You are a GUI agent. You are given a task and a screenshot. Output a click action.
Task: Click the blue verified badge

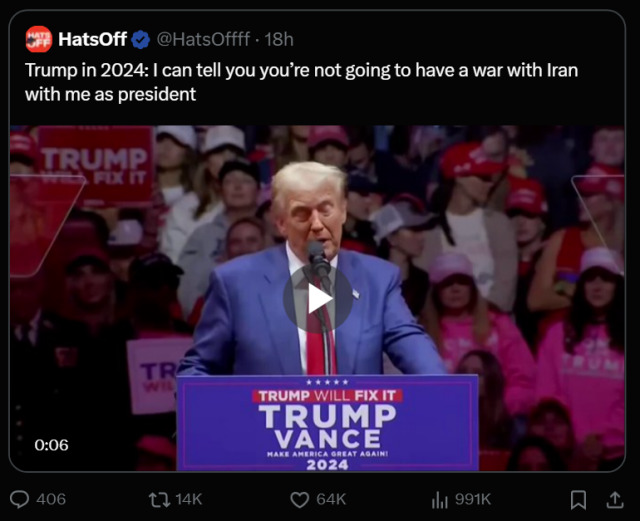140,40
